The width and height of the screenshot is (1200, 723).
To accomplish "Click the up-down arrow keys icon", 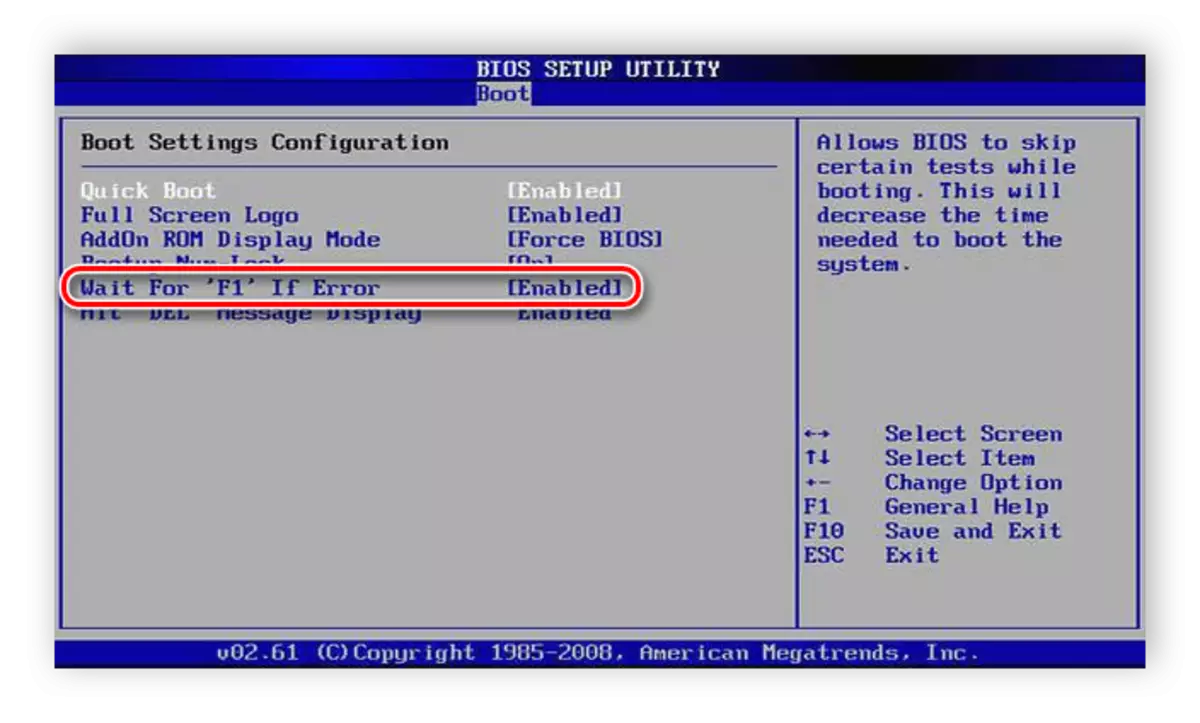I will point(817,458).
